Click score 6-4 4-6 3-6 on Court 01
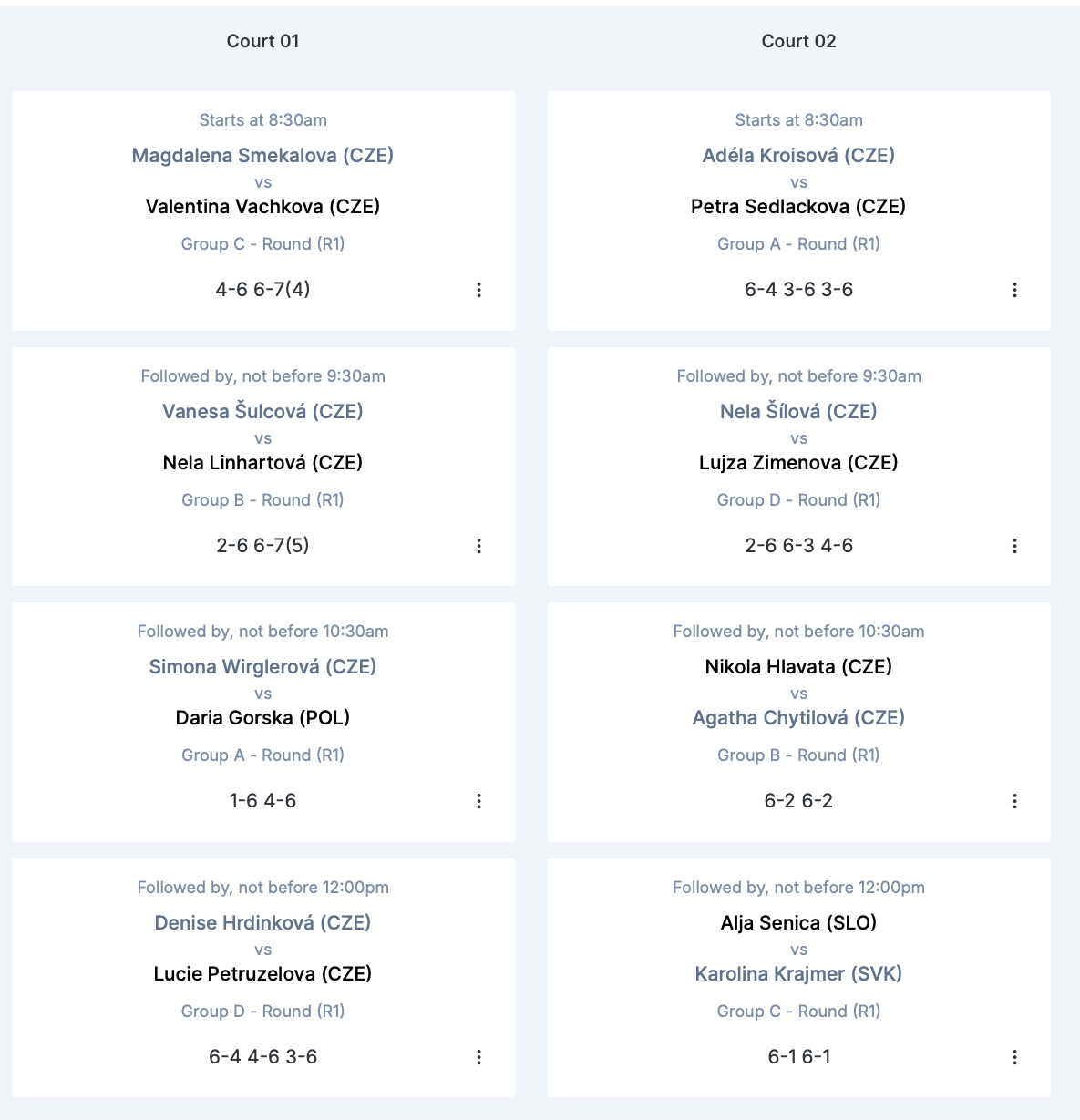1080x1120 pixels. [262, 1057]
